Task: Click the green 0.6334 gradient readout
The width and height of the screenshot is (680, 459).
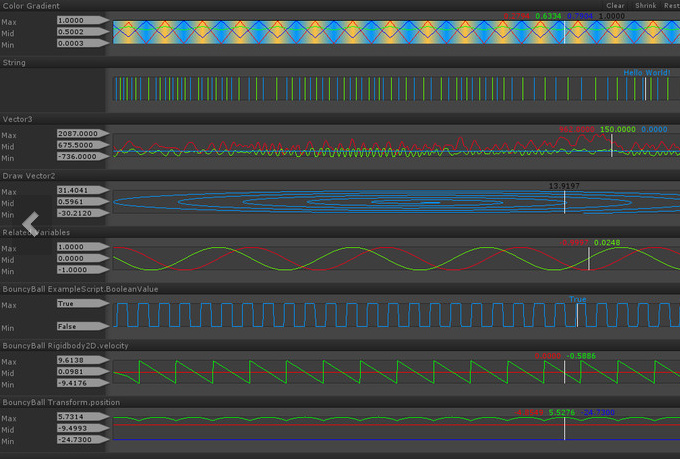Action: (x=548, y=16)
